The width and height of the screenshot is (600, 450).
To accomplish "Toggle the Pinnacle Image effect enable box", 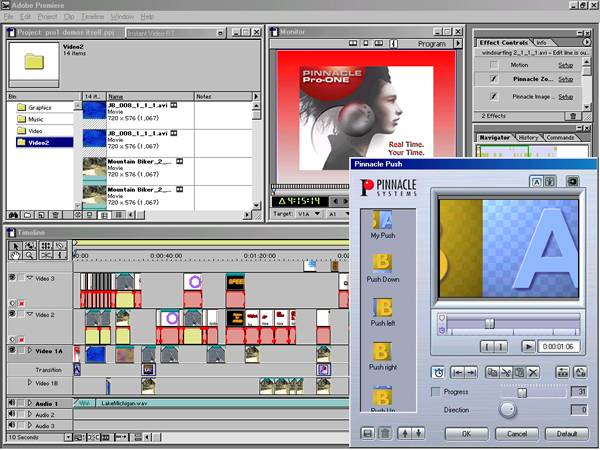I will tap(494, 96).
